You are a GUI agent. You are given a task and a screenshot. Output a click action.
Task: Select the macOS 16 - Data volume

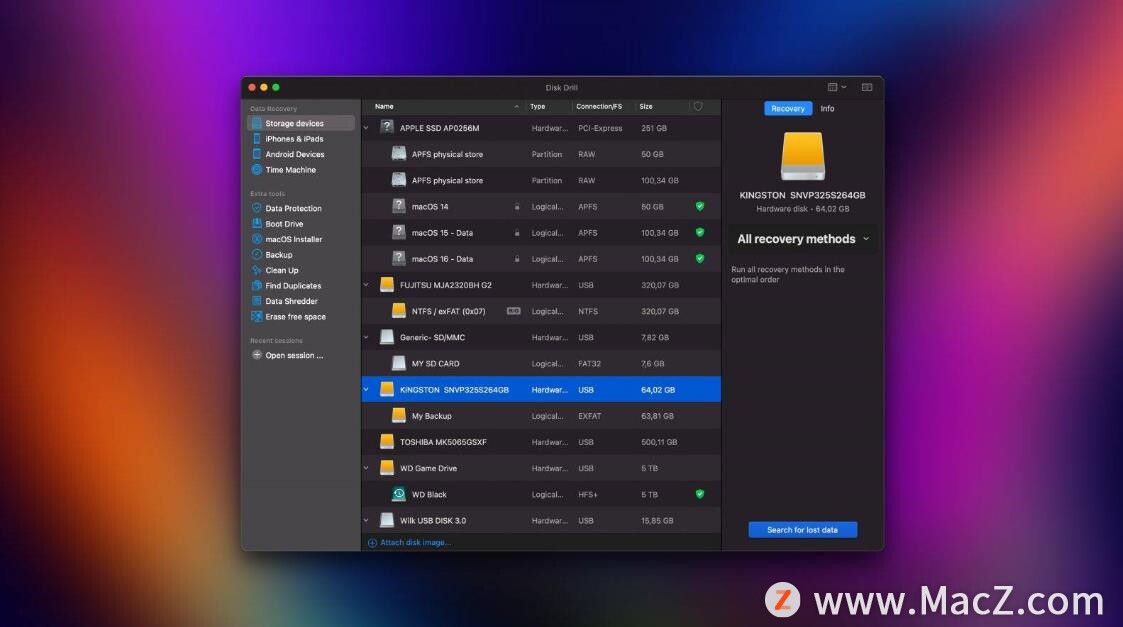(x=541, y=259)
